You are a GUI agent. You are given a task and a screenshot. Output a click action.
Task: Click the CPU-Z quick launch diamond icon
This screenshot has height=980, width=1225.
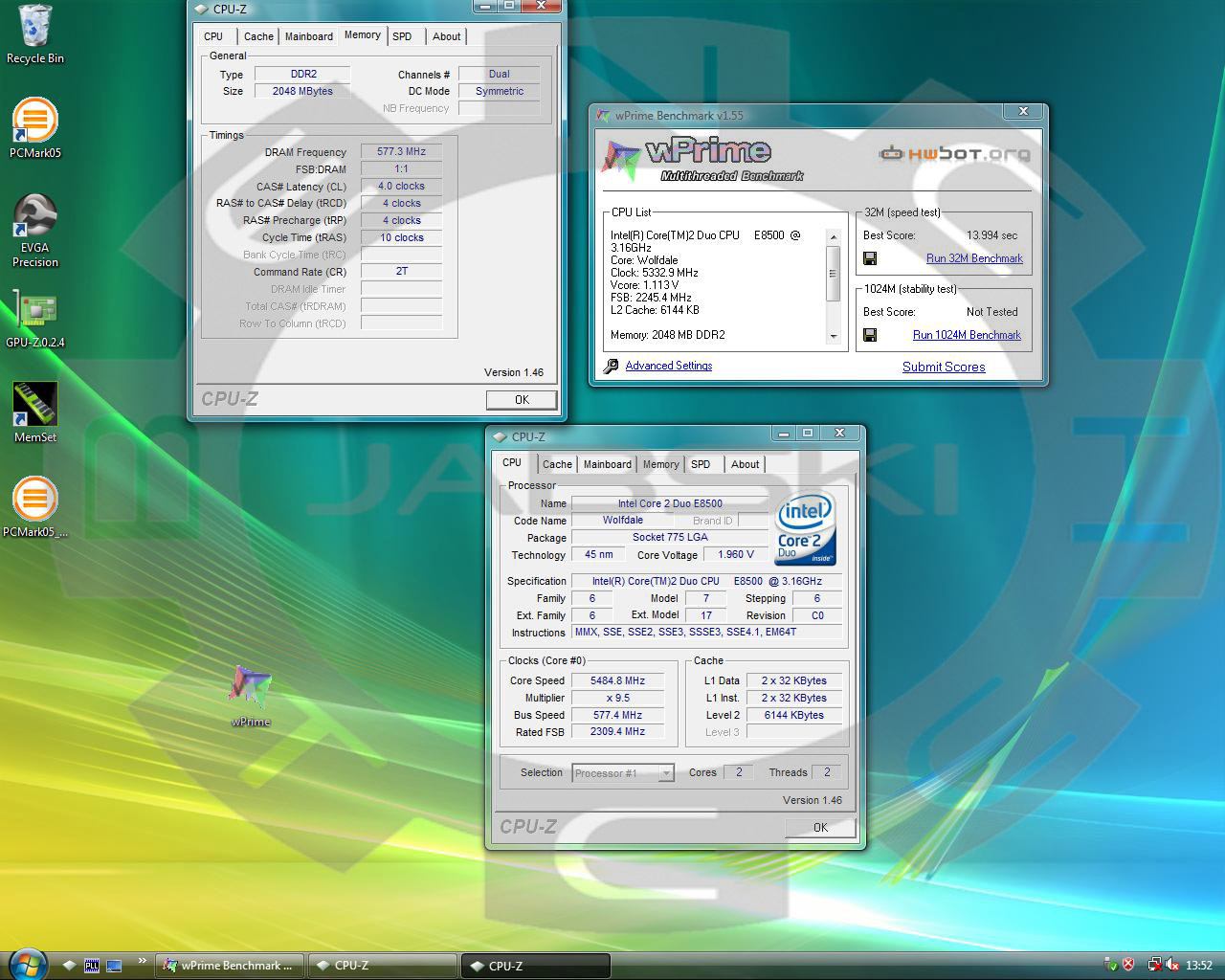(70, 966)
